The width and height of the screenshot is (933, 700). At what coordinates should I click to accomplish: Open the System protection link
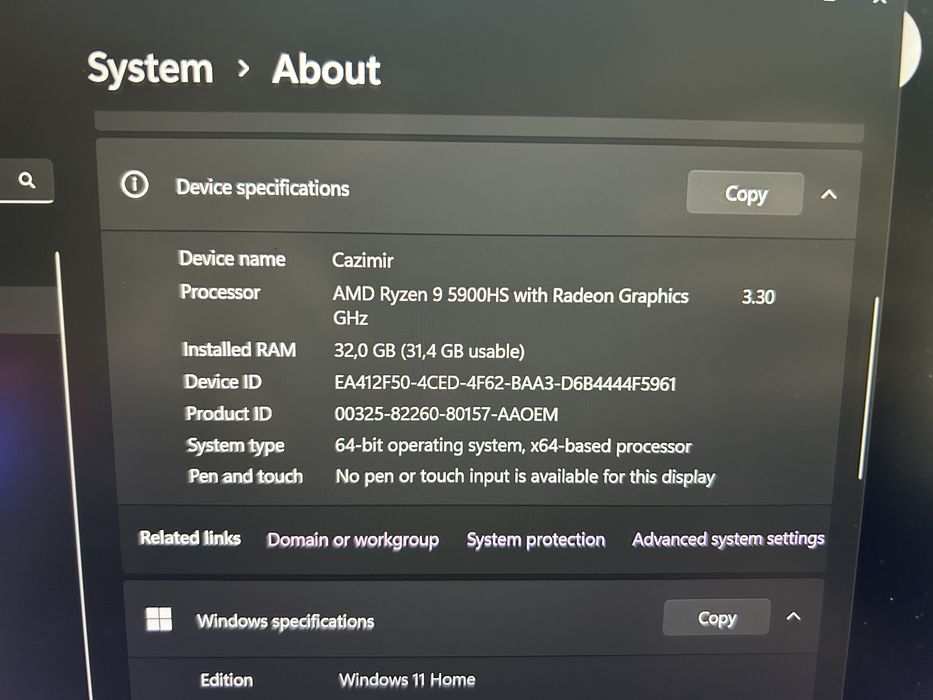(x=536, y=539)
